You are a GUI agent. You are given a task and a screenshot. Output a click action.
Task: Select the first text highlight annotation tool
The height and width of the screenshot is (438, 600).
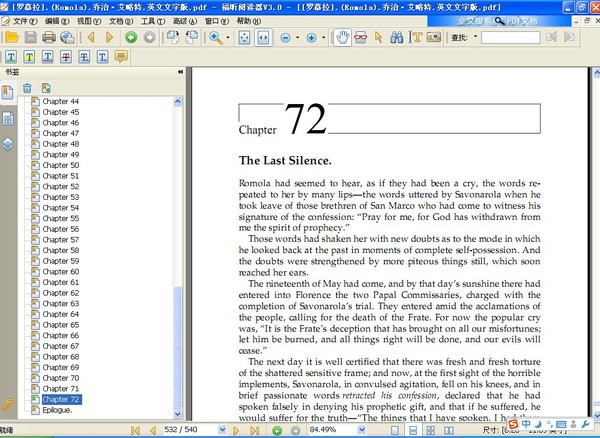point(11,57)
